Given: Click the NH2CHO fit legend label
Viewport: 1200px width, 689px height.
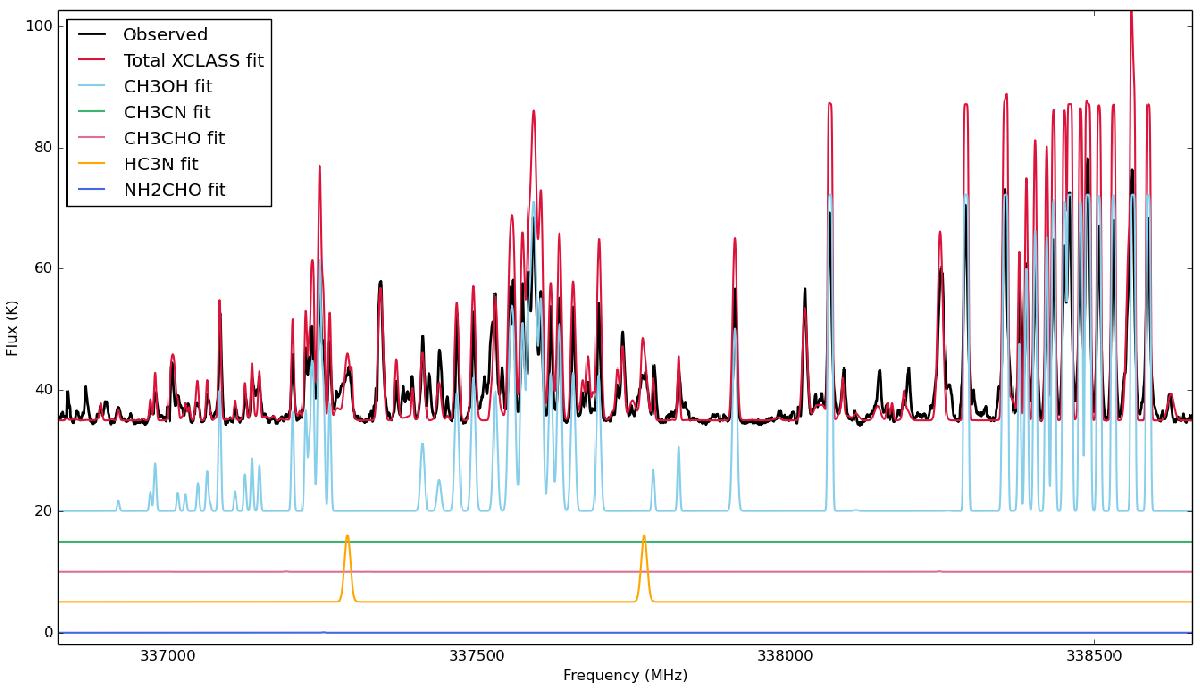Looking at the screenshot, I should (181, 188).
